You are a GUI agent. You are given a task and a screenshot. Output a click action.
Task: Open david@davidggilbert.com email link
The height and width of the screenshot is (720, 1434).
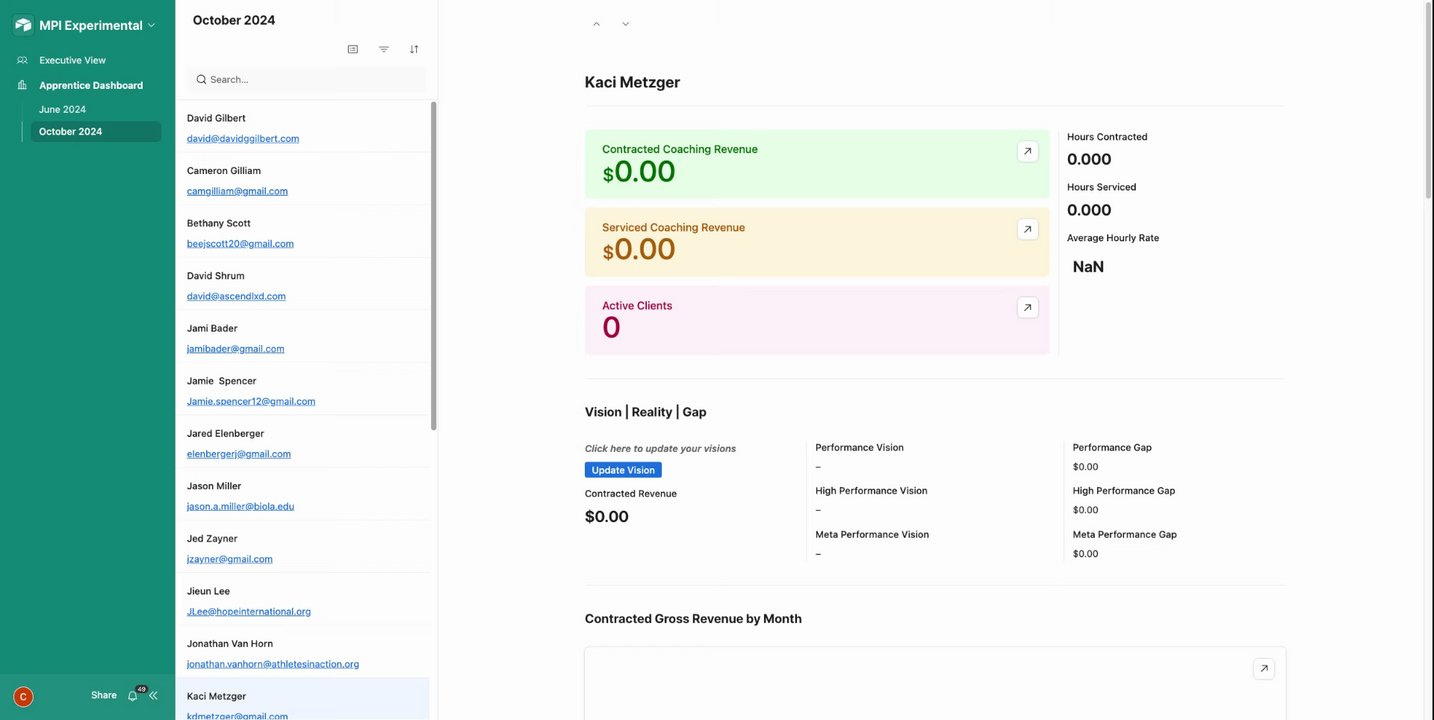tap(243, 138)
